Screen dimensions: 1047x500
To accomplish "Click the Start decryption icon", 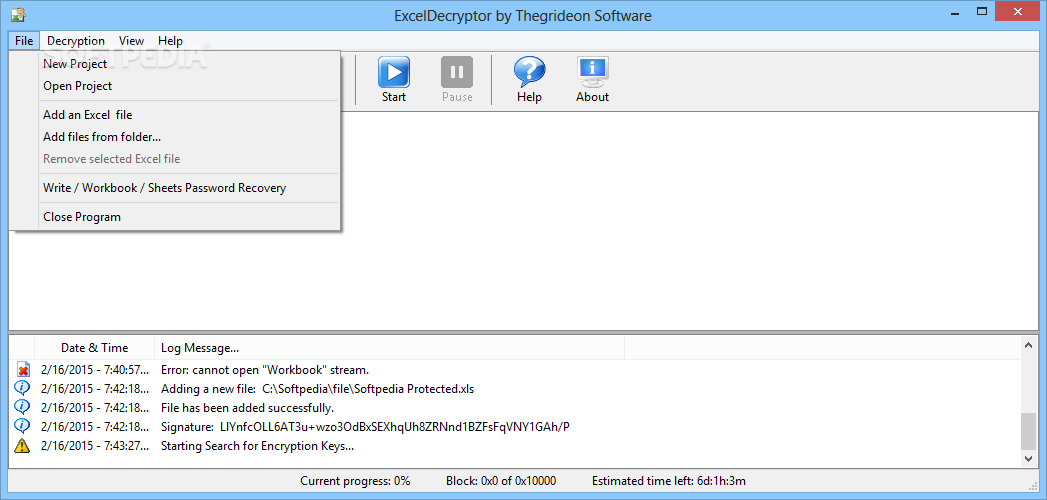I will coord(394,72).
